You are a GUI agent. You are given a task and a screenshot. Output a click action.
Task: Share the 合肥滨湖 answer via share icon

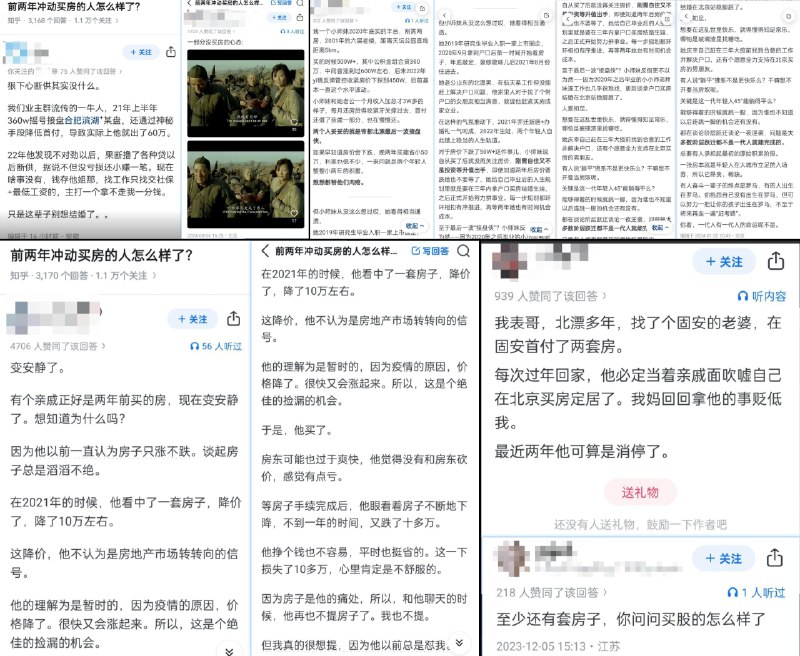(x=171, y=52)
